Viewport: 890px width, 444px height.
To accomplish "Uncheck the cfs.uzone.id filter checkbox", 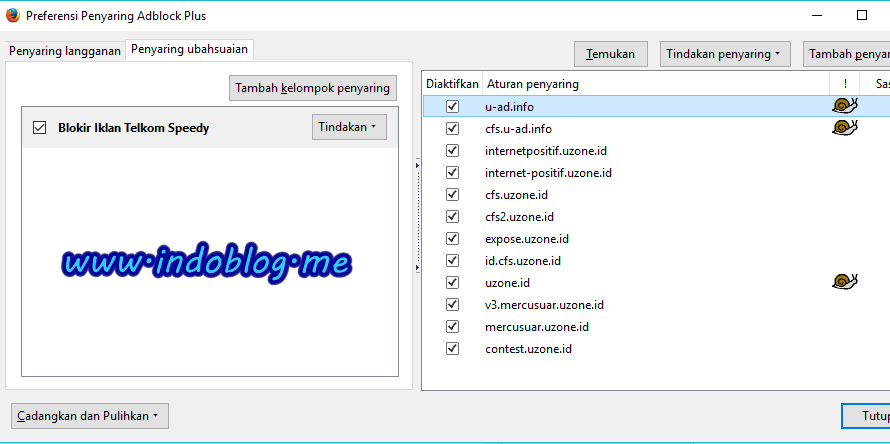I will [452, 194].
